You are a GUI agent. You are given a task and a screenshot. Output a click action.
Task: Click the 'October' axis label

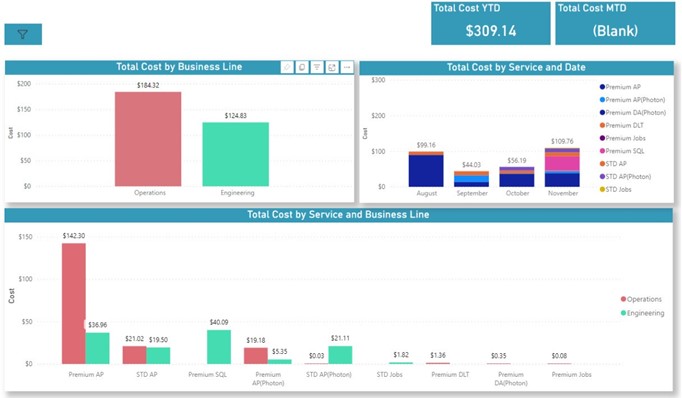(x=517, y=193)
